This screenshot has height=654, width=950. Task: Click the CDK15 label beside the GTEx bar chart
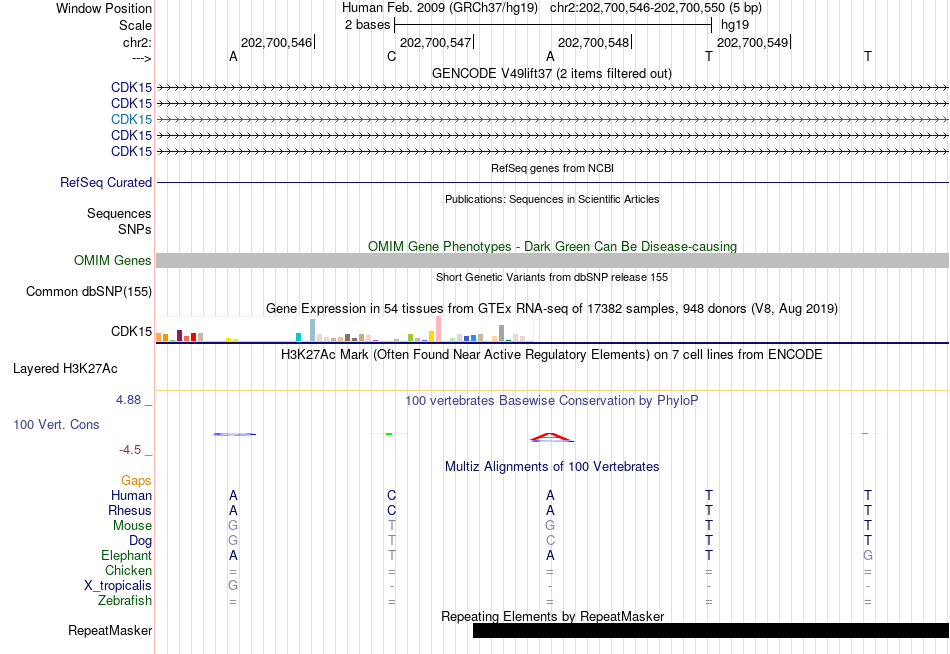tap(131, 332)
